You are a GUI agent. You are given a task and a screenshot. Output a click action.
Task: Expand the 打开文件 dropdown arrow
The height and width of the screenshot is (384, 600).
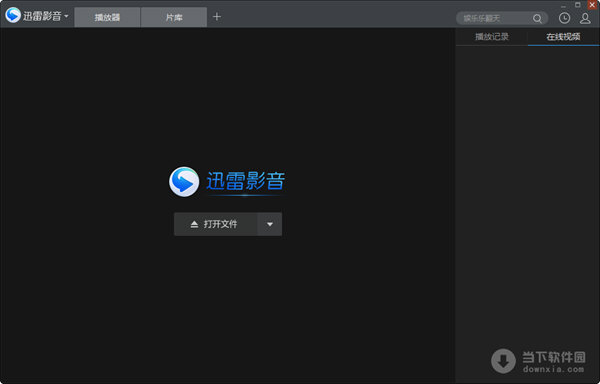pyautogui.click(x=270, y=224)
